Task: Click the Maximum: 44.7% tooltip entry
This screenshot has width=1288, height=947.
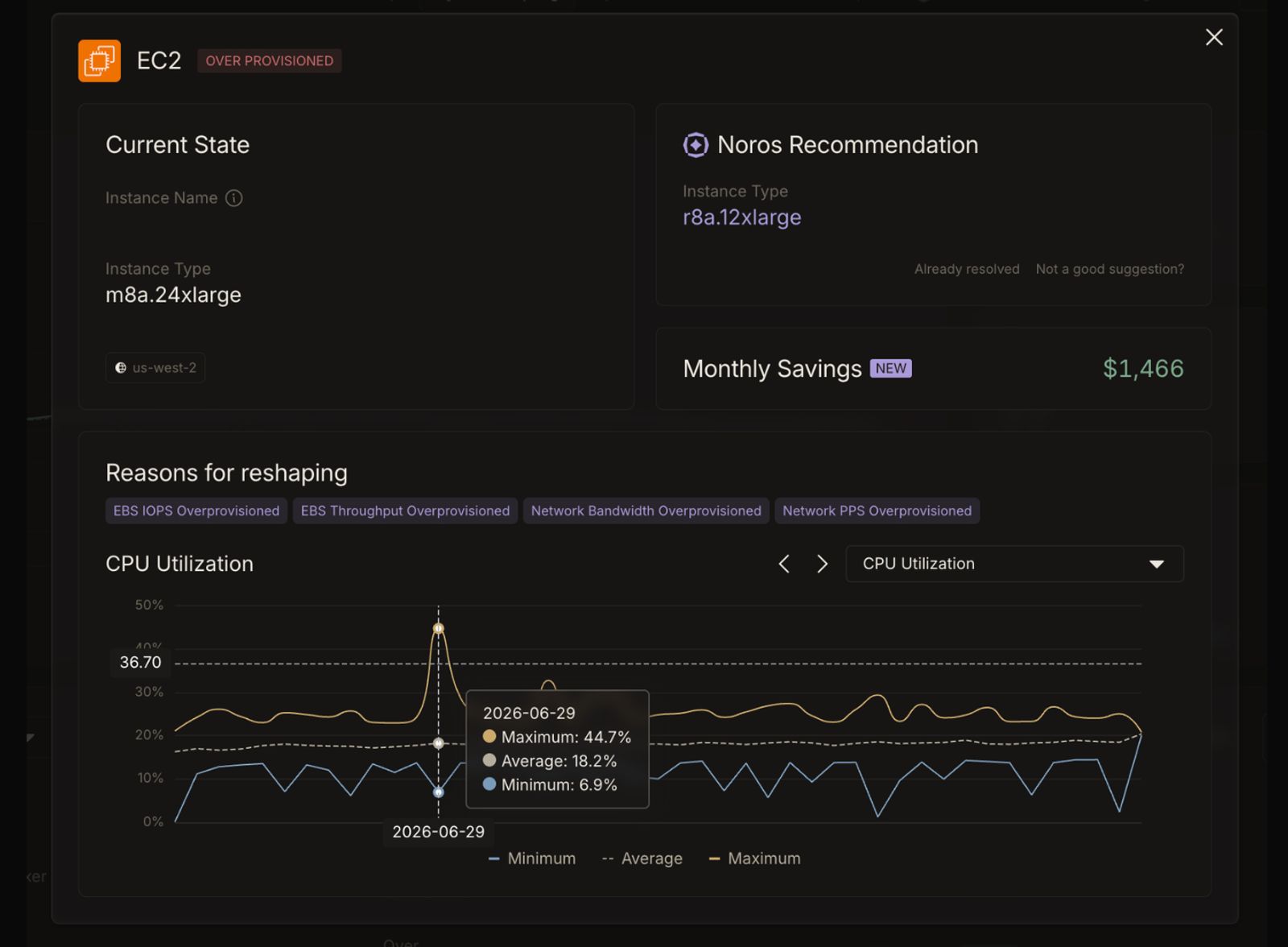Action: point(557,737)
